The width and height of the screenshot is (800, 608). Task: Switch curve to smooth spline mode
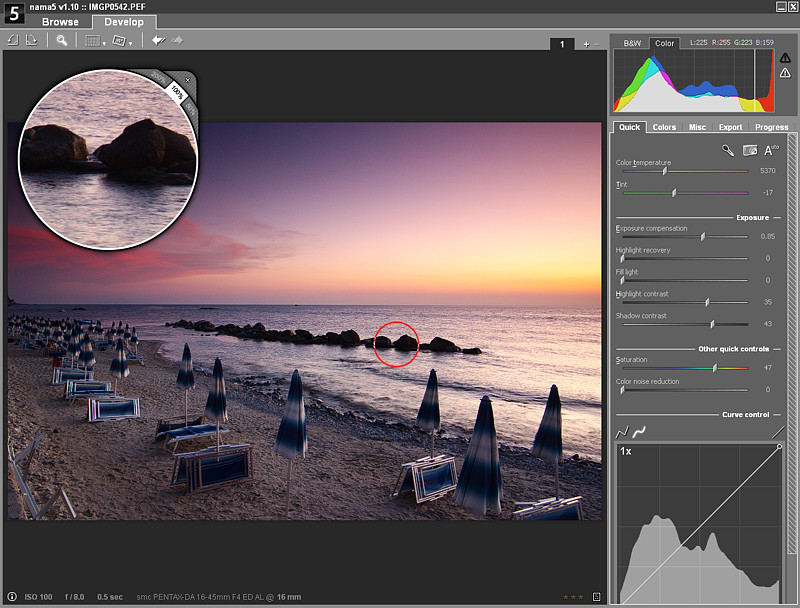click(x=637, y=432)
